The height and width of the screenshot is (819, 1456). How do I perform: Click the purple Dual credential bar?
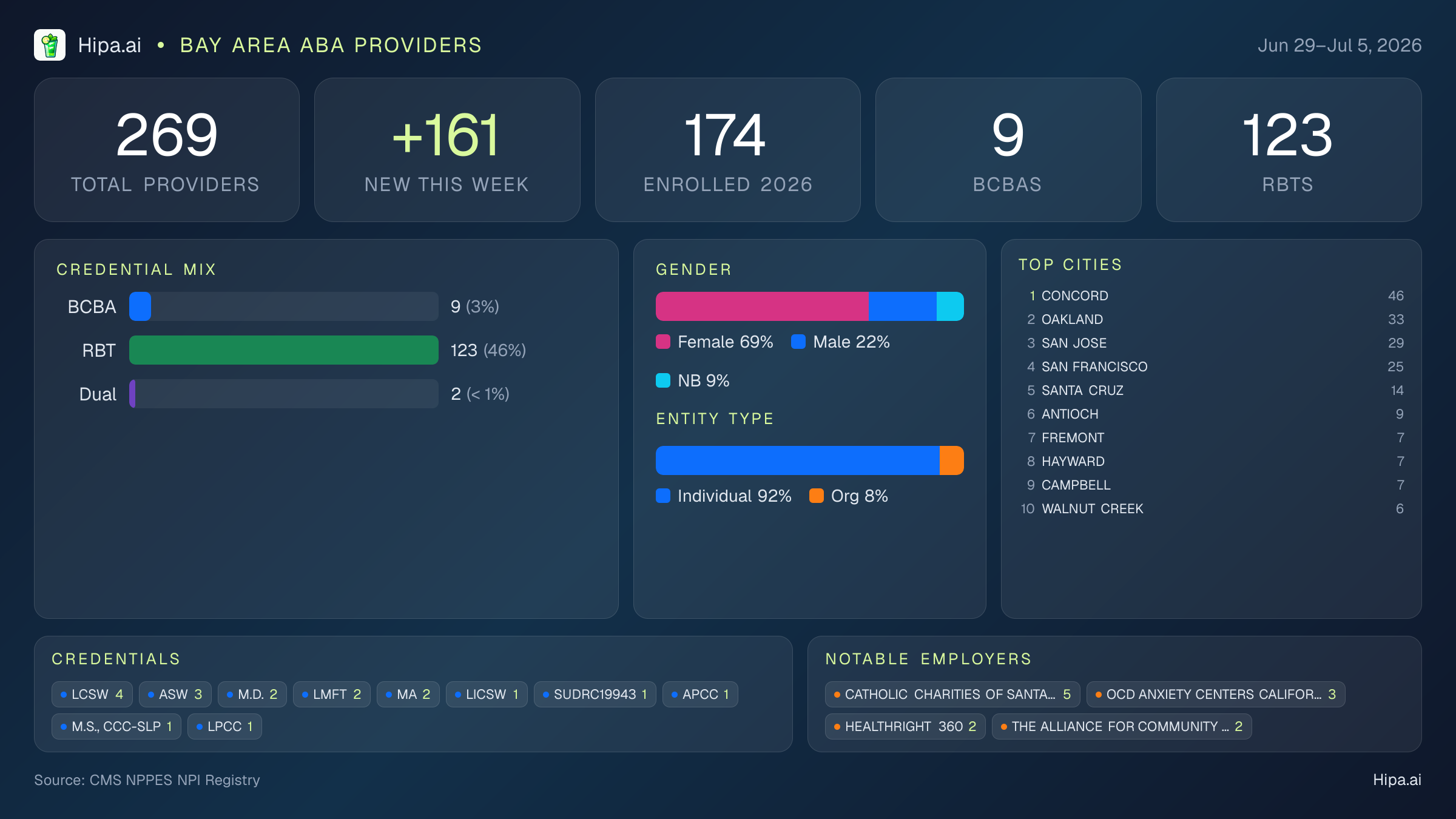pyautogui.click(x=132, y=394)
